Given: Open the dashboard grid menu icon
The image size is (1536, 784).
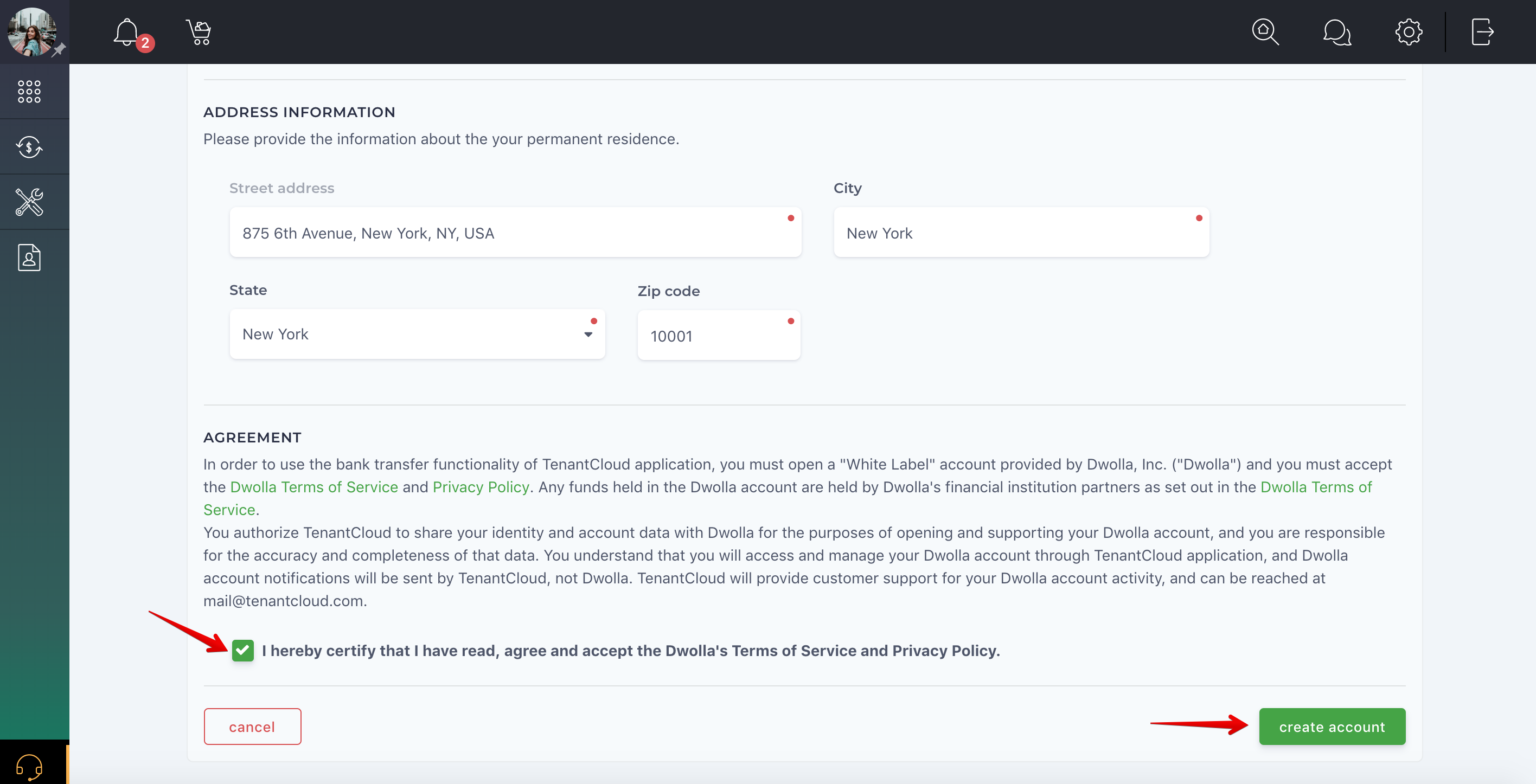Looking at the screenshot, I should pos(29,92).
